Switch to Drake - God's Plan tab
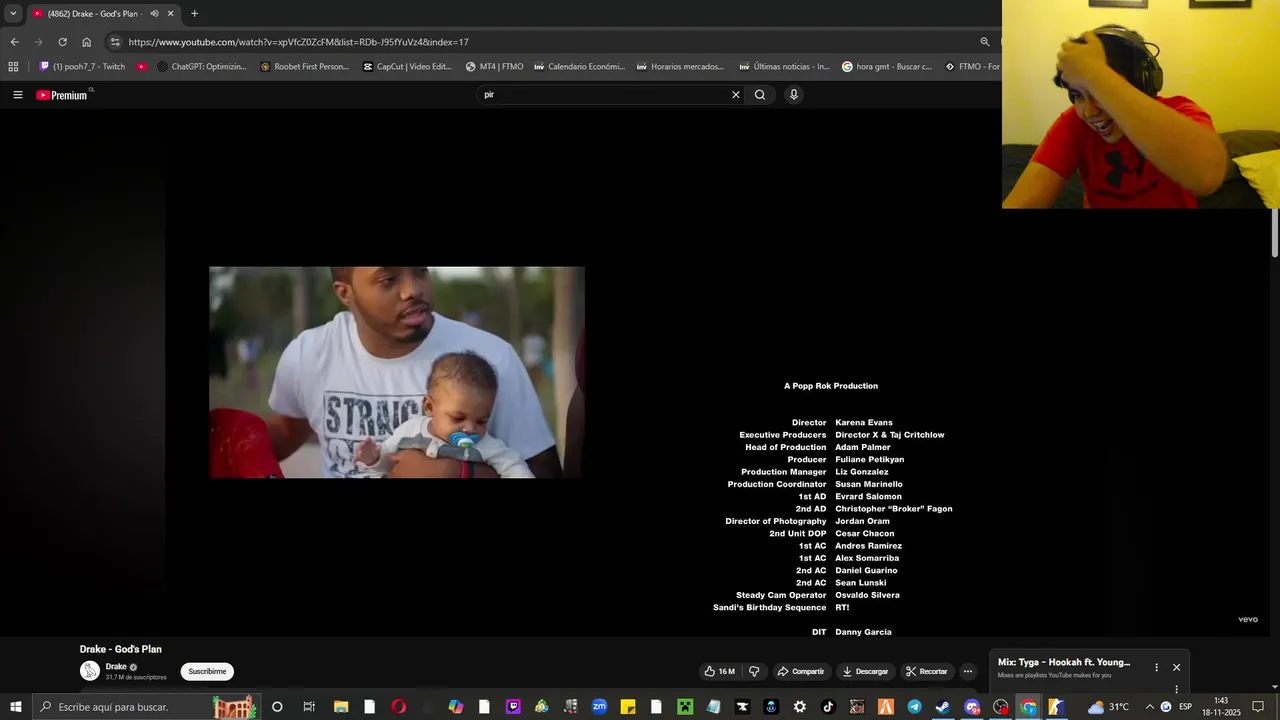Screen dimensions: 1280x720 (x=103, y=14)
